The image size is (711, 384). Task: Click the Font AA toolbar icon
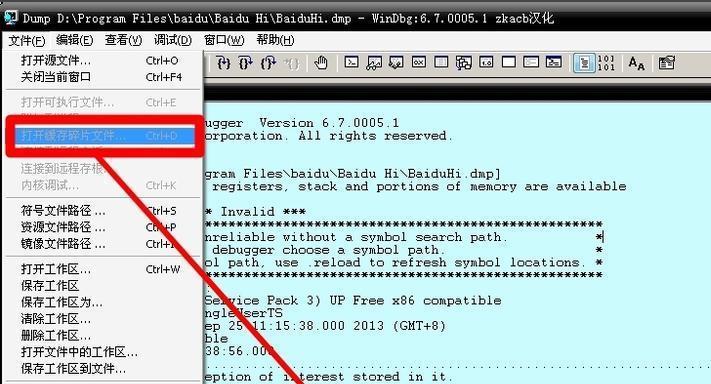pos(636,63)
